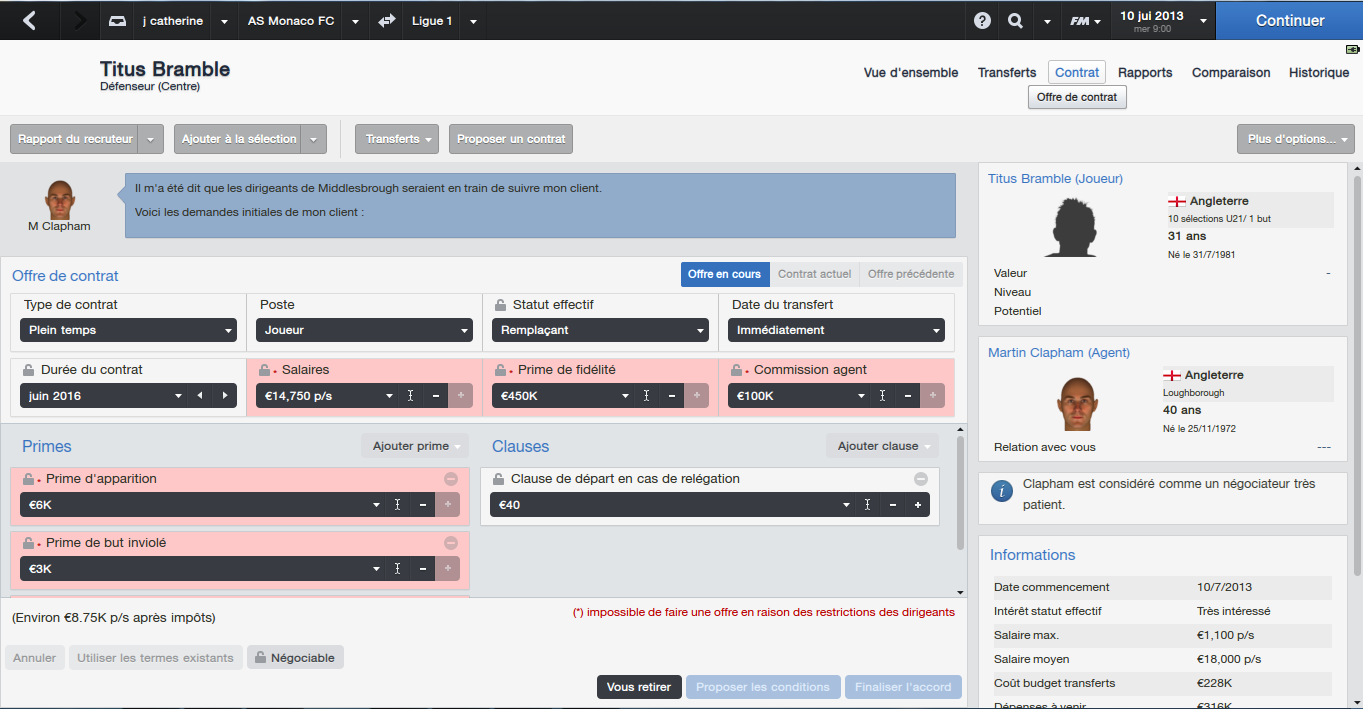
Task: Click Ajouter à la sélection
Action: (x=239, y=139)
